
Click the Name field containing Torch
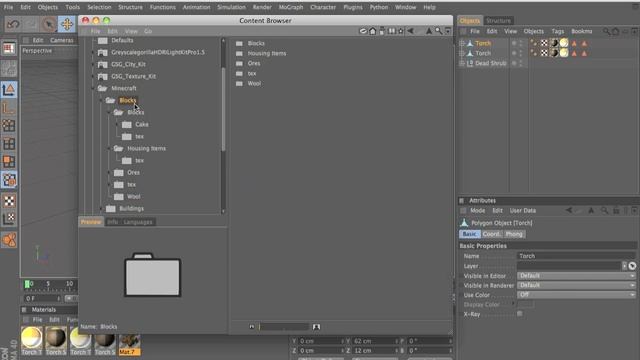point(576,256)
